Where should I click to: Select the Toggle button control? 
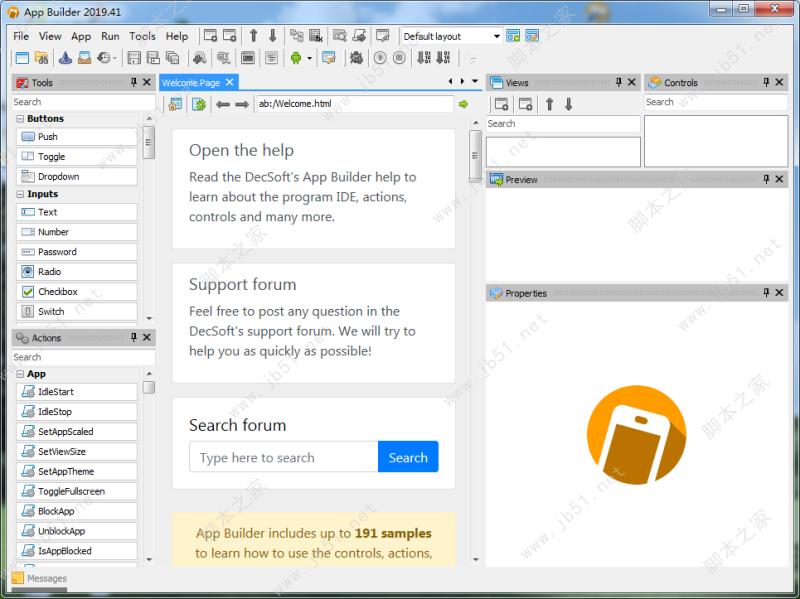[x=77, y=157]
